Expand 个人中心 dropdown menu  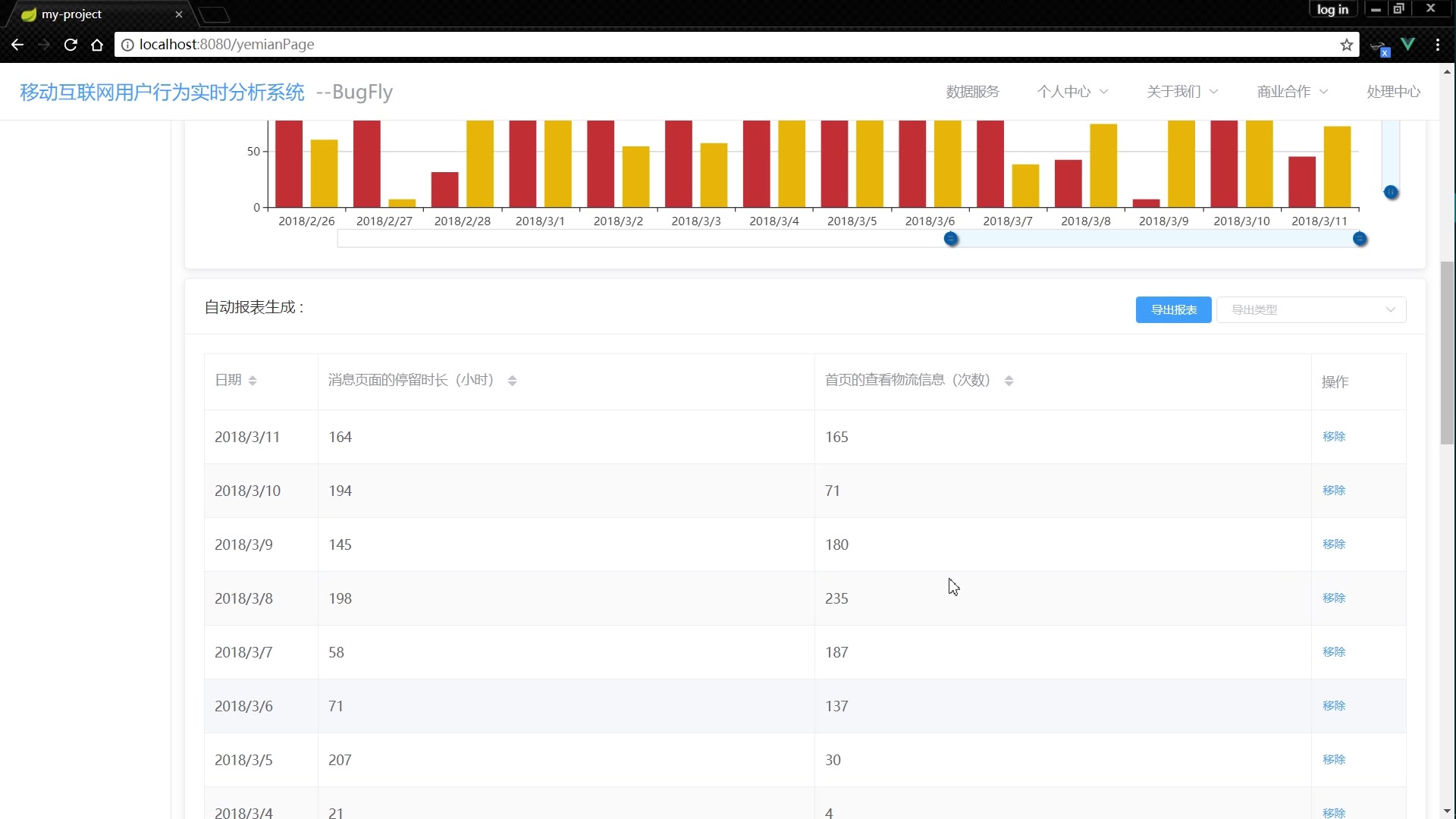click(x=1072, y=92)
